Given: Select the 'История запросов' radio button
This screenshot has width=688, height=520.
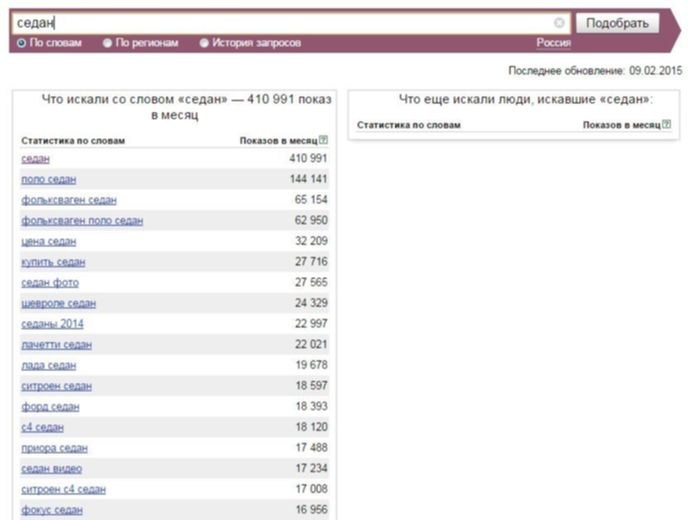Looking at the screenshot, I should point(204,43).
